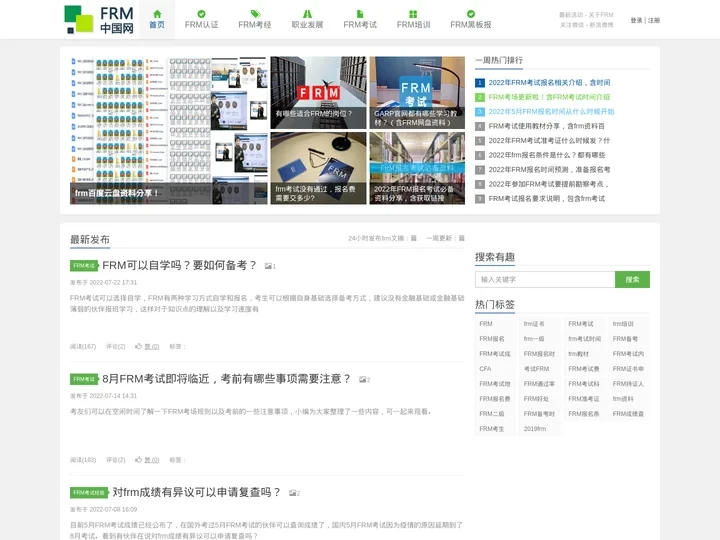This screenshot has width=720, height=540.
Task: Open the 有哪些适合FRM的岗位 thumbnail
Action: tap(318, 93)
